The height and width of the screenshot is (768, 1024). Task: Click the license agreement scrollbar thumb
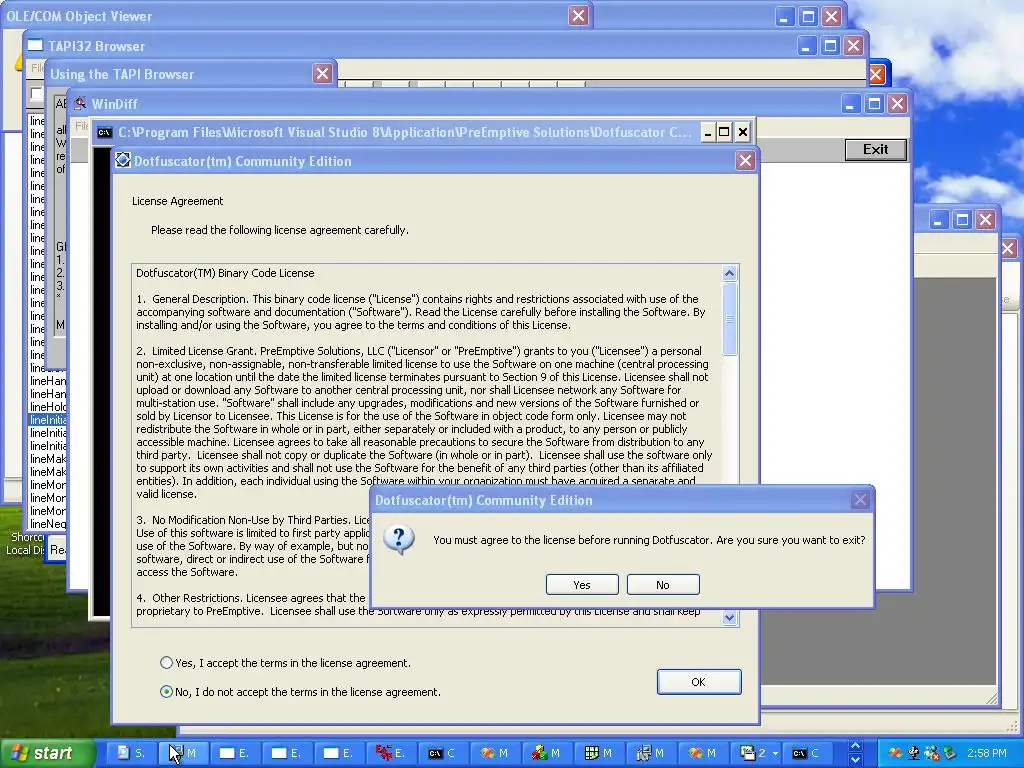tap(730, 319)
